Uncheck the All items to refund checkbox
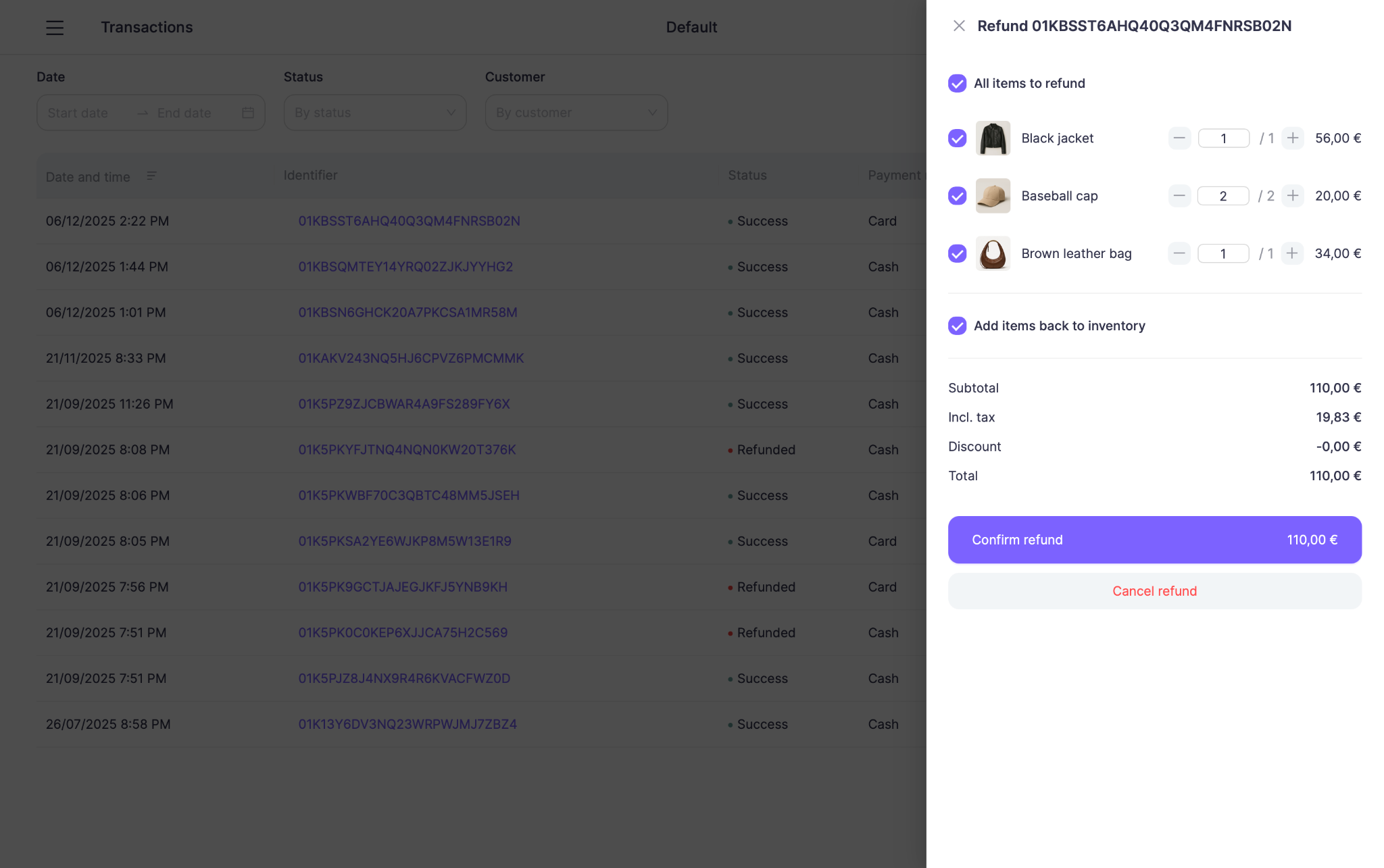 click(x=957, y=83)
